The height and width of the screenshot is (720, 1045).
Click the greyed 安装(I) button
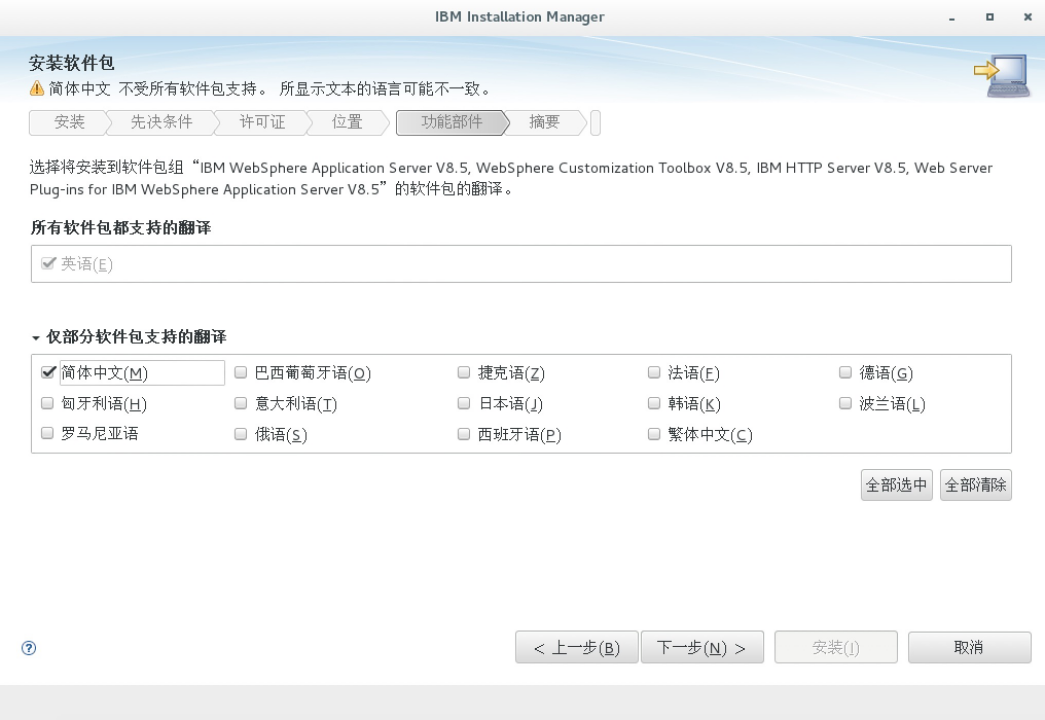[836, 647]
